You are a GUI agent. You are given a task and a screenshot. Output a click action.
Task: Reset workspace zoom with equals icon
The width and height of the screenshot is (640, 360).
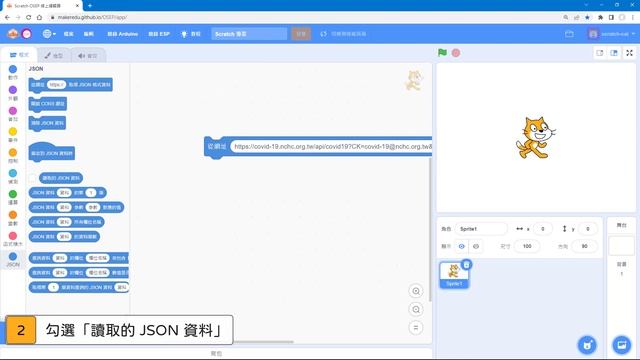point(416,328)
